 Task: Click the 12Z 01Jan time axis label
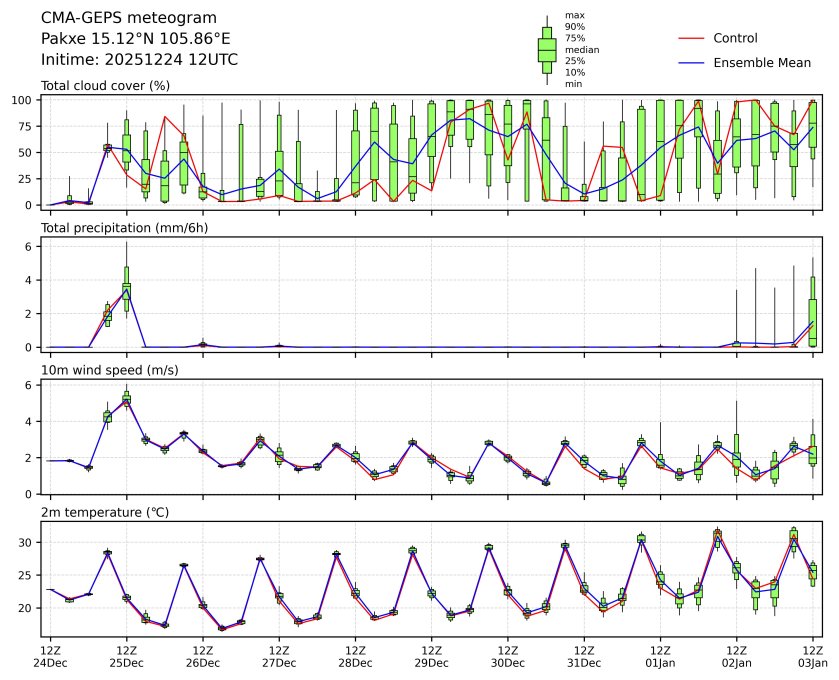[660, 656]
